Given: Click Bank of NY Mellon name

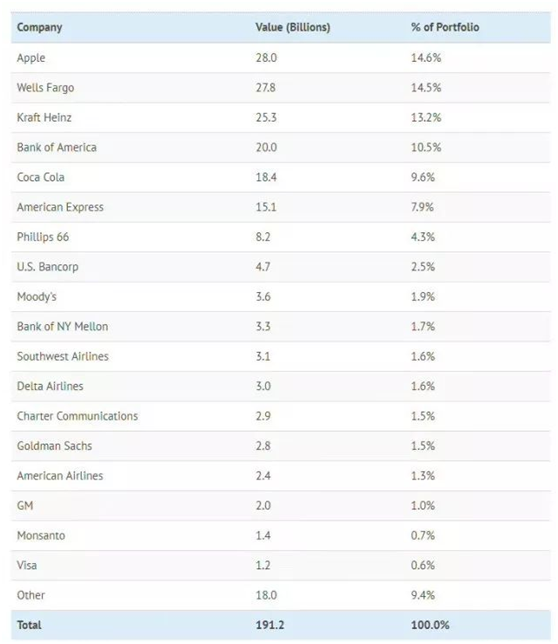Looking at the screenshot, I should tap(62, 327).
